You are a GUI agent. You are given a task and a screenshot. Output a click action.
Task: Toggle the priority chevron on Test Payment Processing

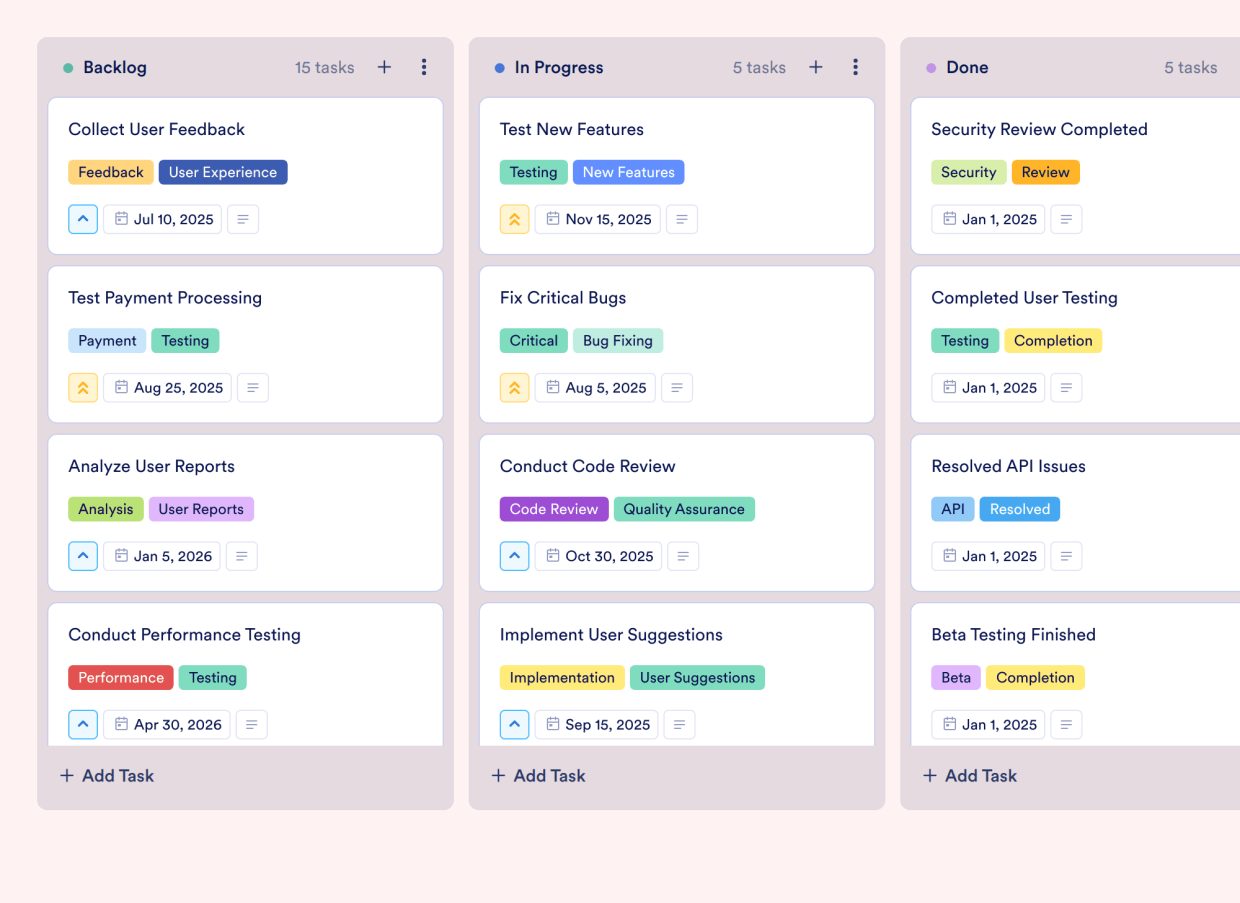tap(83, 387)
